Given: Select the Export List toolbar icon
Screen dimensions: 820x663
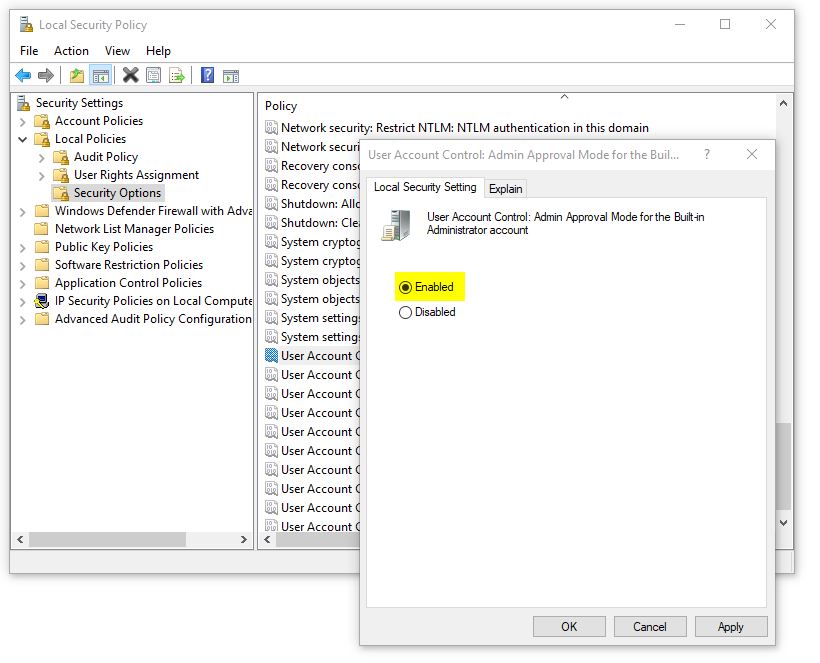Looking at the screenshot, I should click(x=178, y=75).
